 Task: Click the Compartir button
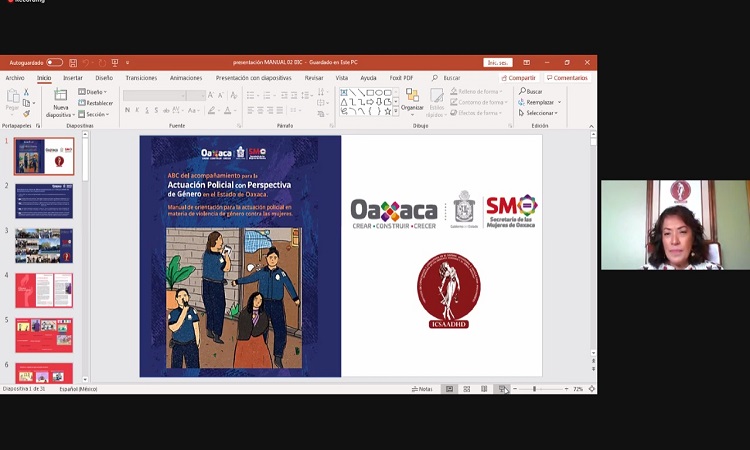tap(519, 78)
